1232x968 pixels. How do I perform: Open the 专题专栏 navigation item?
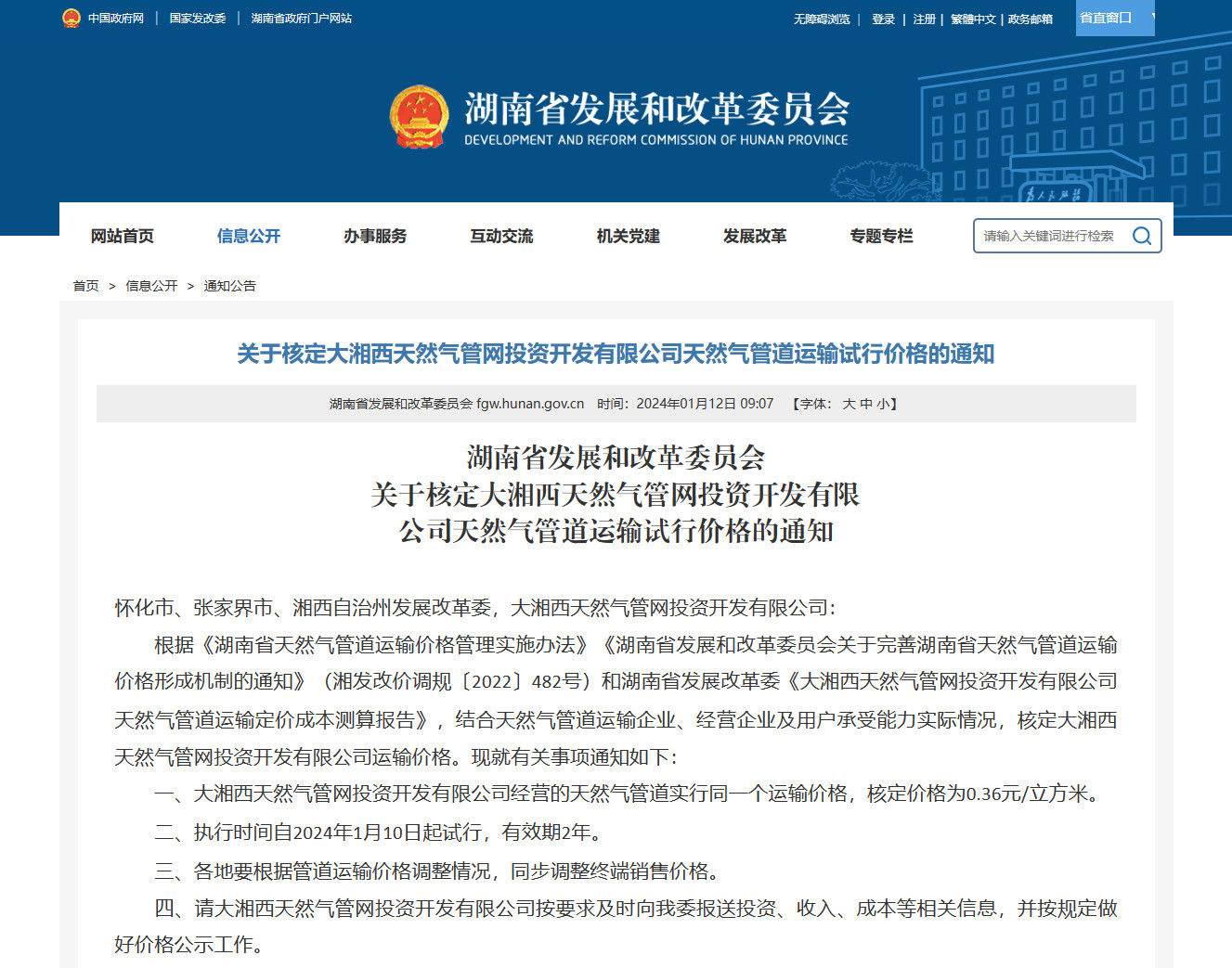[881, 236]
